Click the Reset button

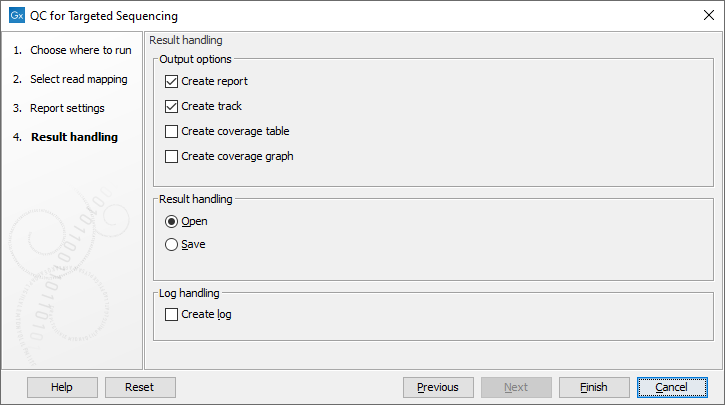point(139,387)
